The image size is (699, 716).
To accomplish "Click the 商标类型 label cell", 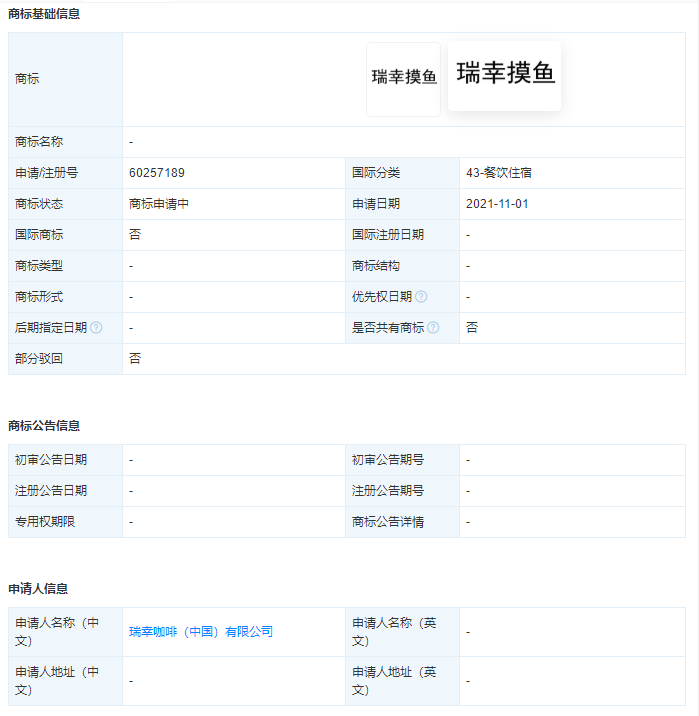I will [65, 266].
